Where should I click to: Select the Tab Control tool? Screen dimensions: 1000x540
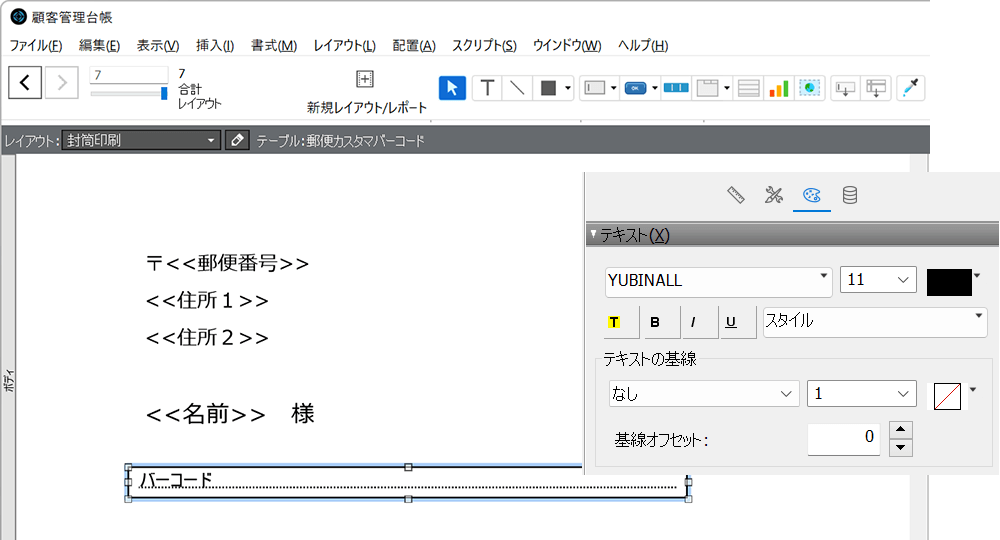(x=707, y=88)
